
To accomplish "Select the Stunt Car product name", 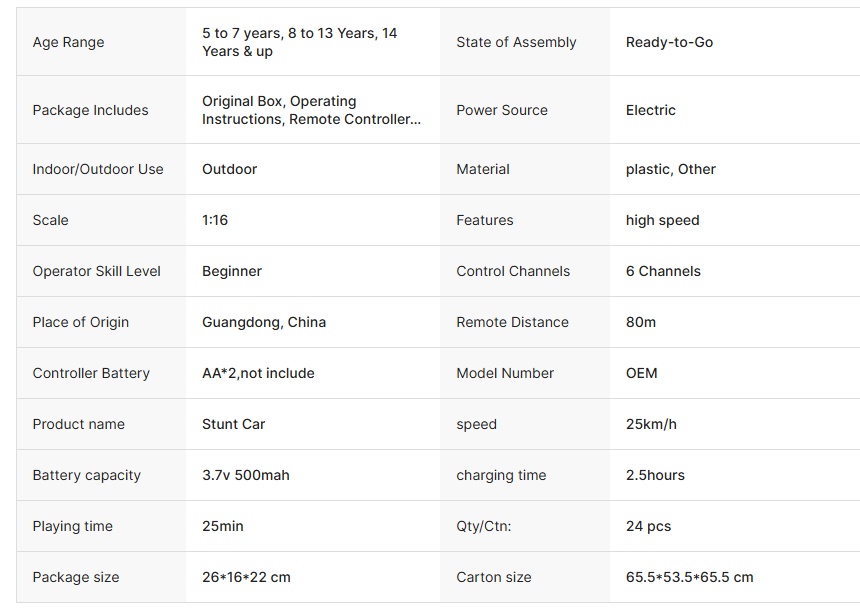I will (233, 424).
